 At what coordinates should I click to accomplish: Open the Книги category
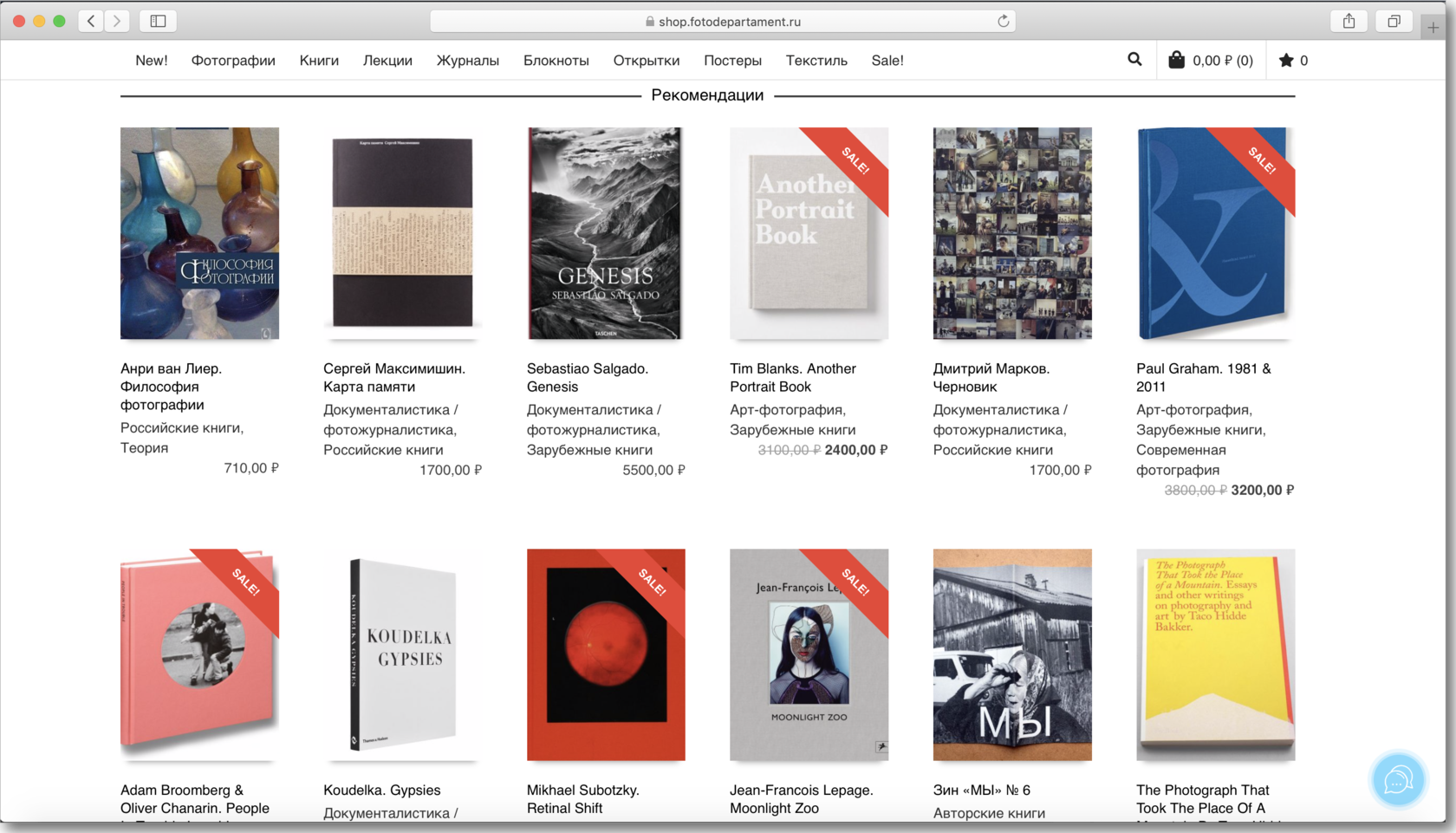click(x=319, y=61)
